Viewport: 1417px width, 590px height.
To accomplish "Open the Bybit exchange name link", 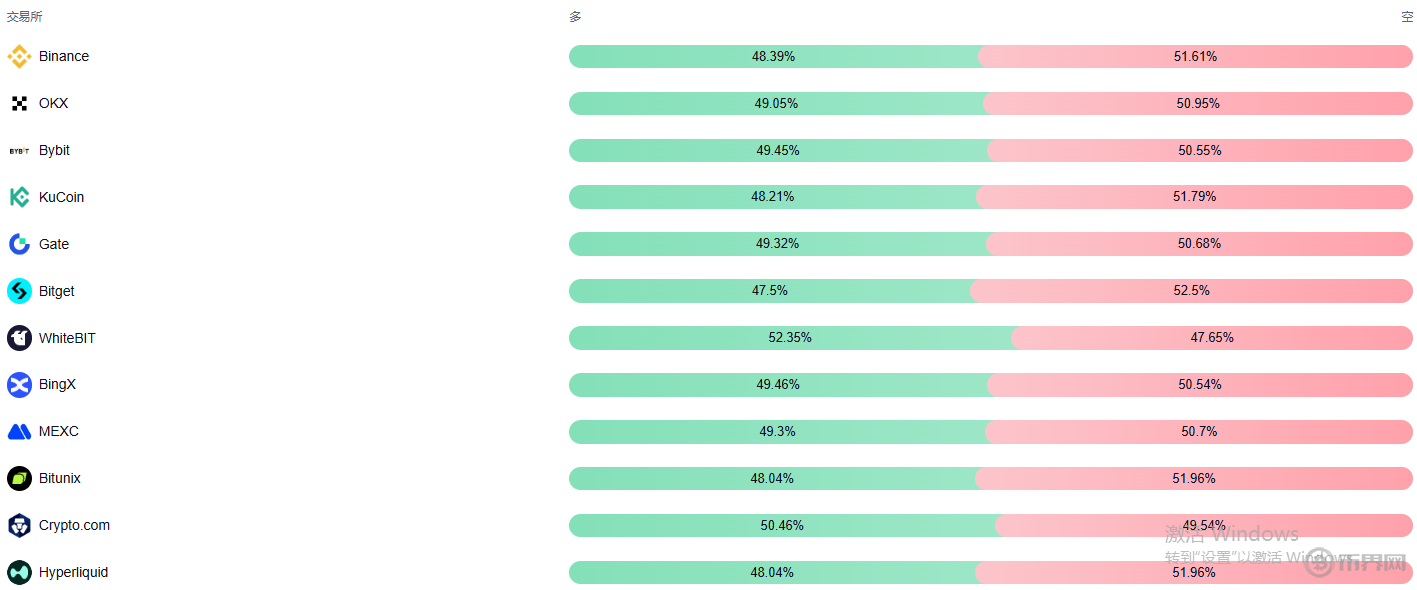I will point(54,150).
